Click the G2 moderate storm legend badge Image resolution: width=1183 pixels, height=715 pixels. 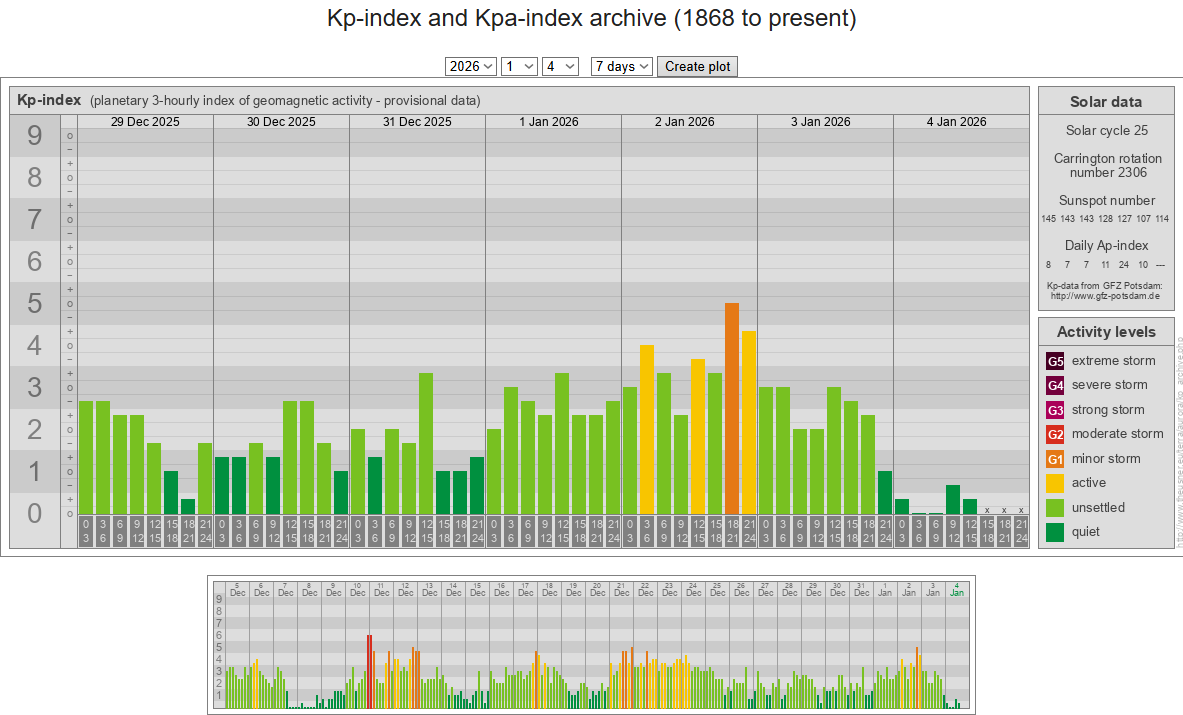(x=1055, y=434)
